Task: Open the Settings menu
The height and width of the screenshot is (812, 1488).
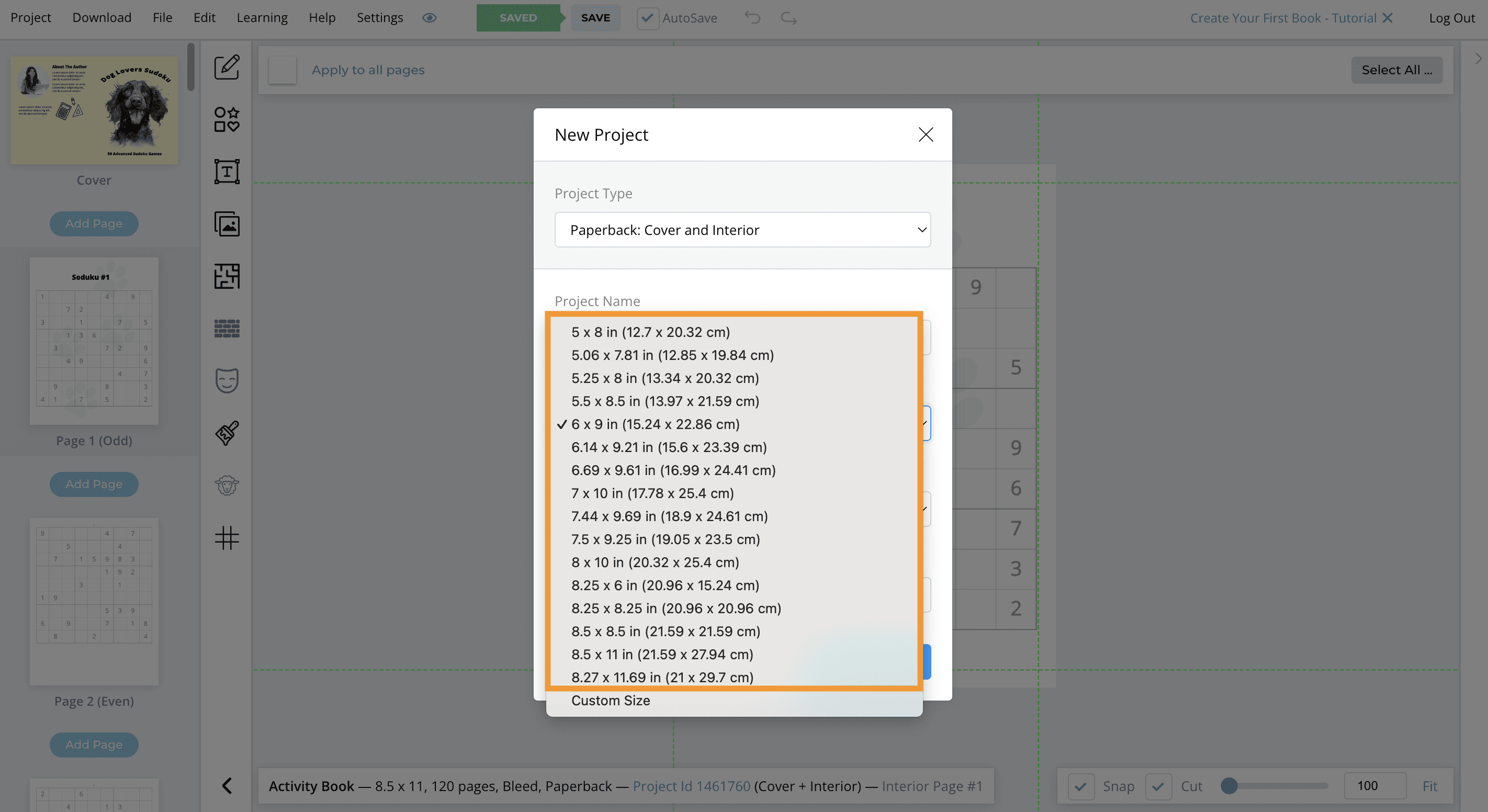Action: point(380,17)
